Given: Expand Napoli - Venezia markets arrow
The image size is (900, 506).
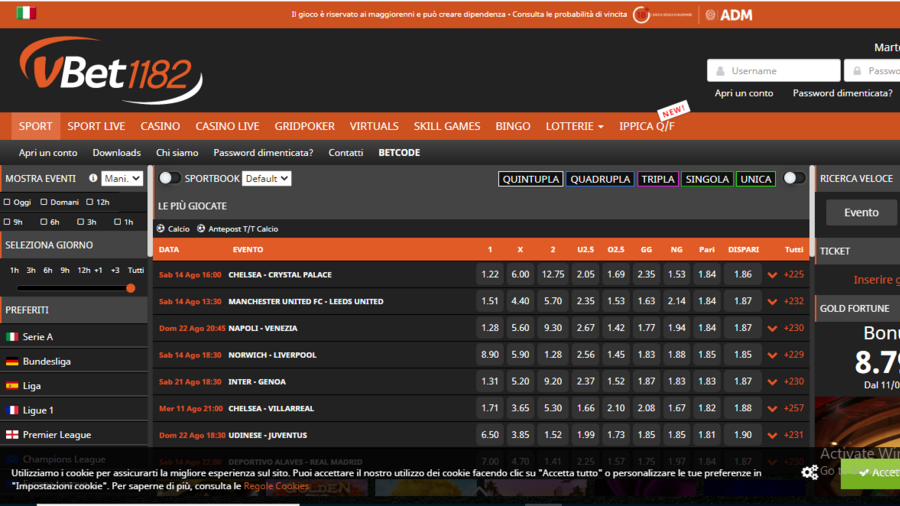Looking at the screenshot, I should coord(772,328).
